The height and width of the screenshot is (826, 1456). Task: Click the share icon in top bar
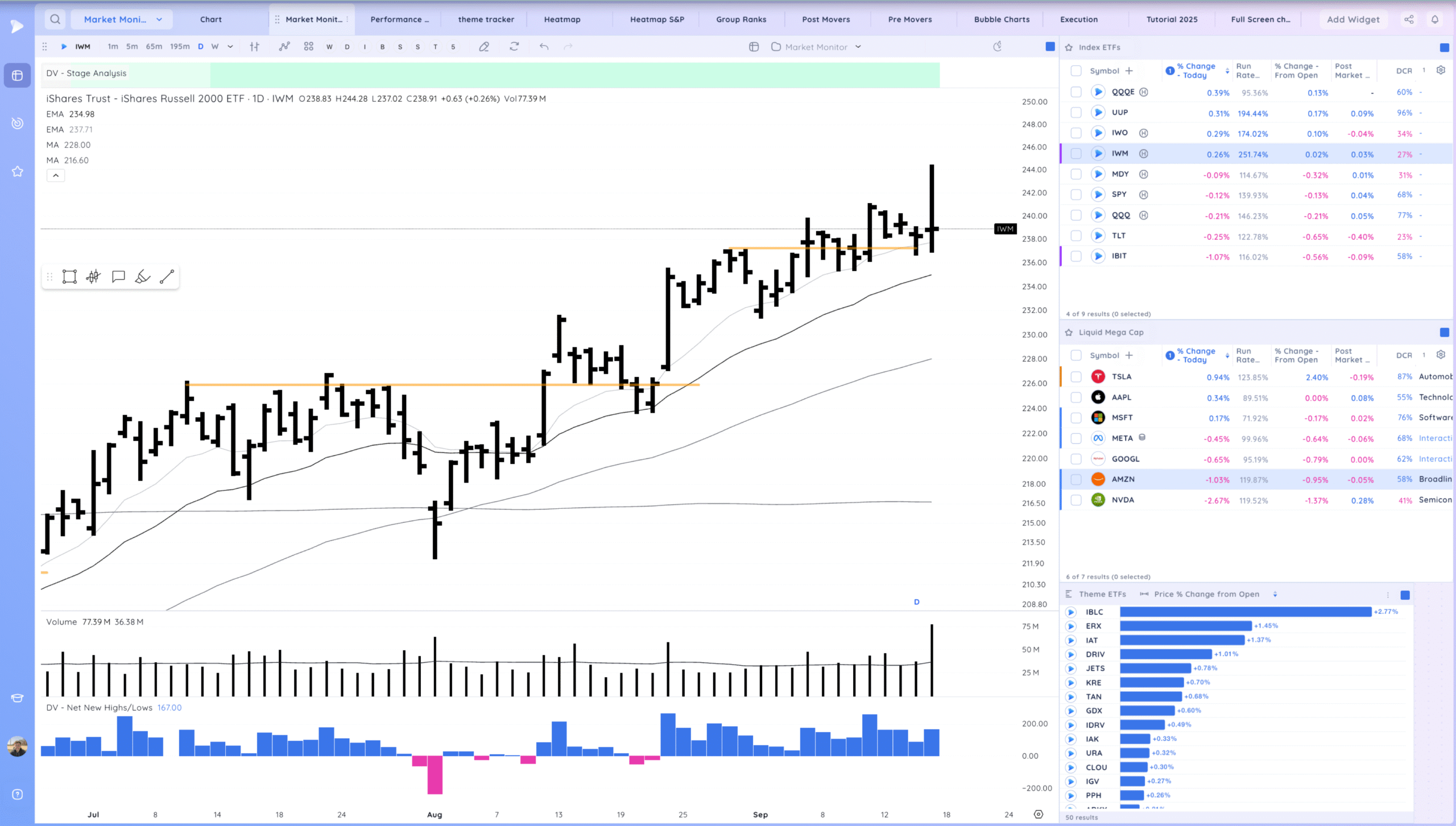(x=1409, y=19)
